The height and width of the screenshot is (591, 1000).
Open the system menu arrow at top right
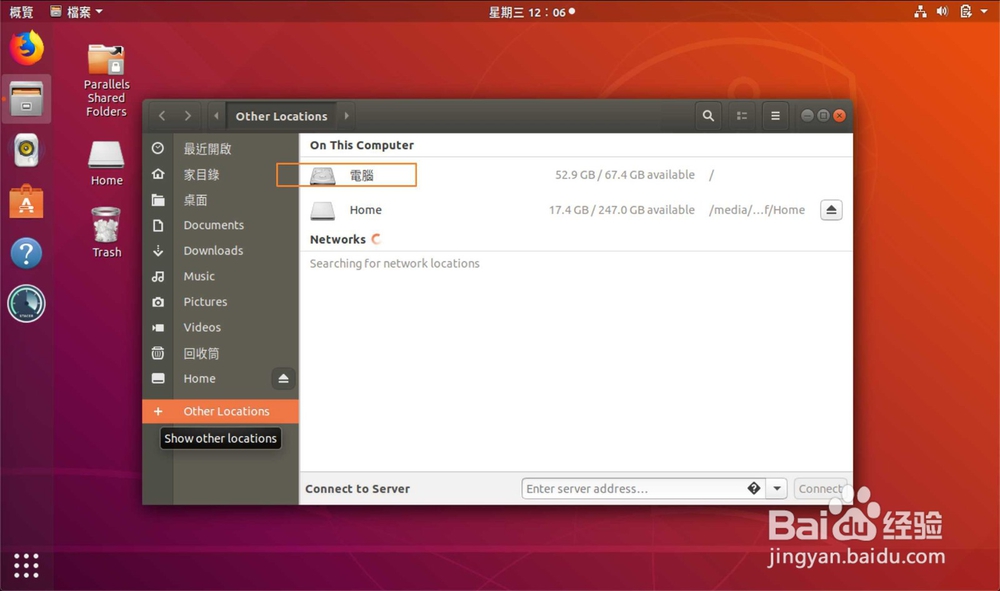[x=984, y=11]
